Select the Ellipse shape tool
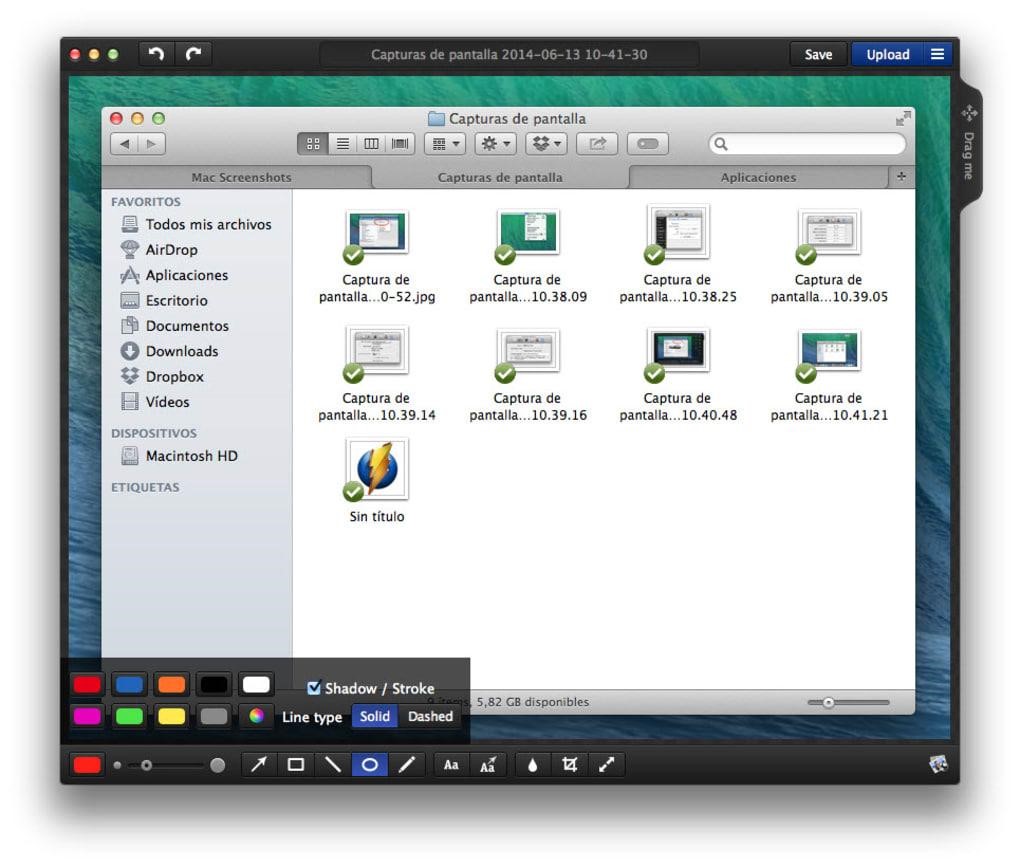The height and width of the screenshot is (868, 1020). [x=369, y=765]
